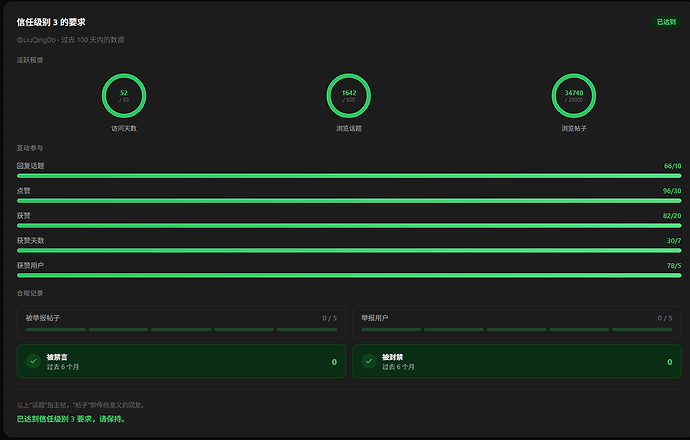Open the 被禁言 record card

point(181,361)
